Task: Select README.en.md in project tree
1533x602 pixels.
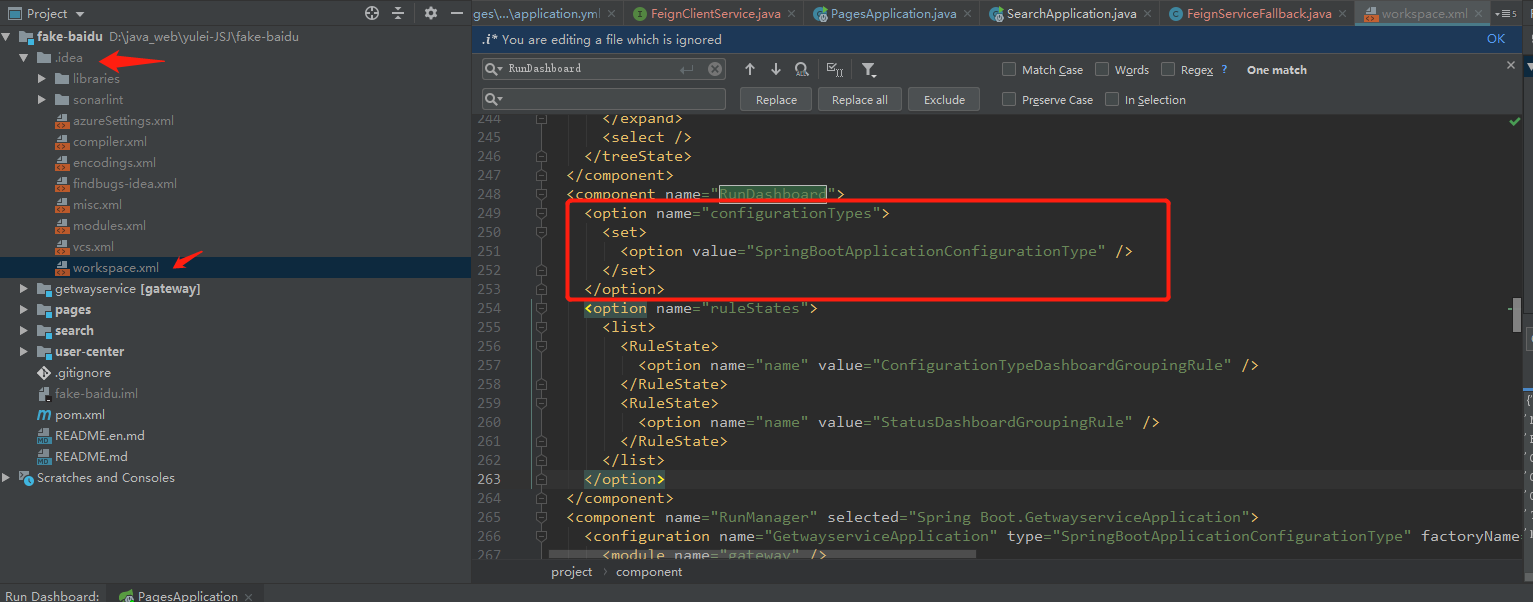Action: click(x=99, y=436)
